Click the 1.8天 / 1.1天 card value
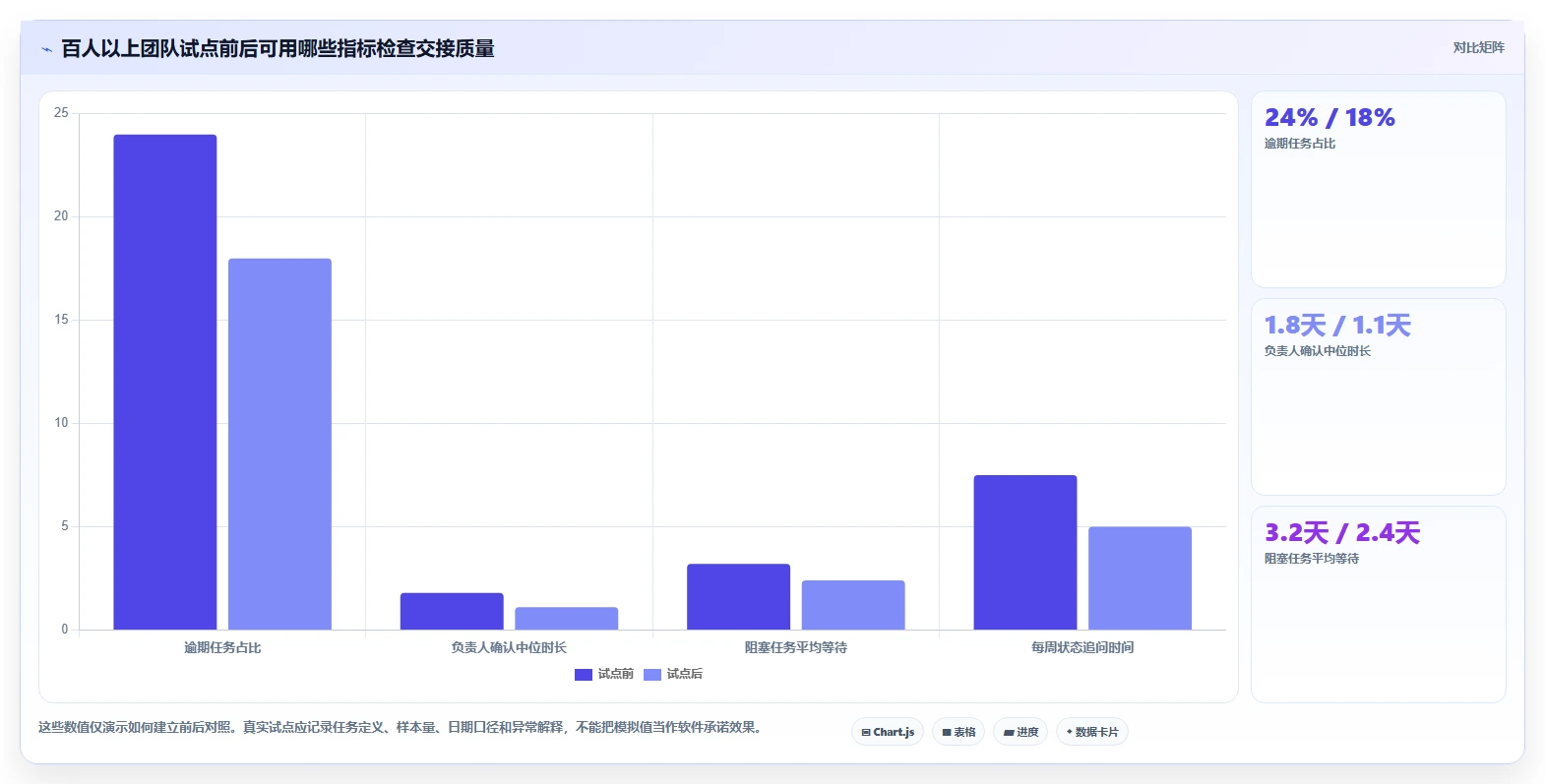This screenshot has height=784, width=1545. coord(1337,326)
